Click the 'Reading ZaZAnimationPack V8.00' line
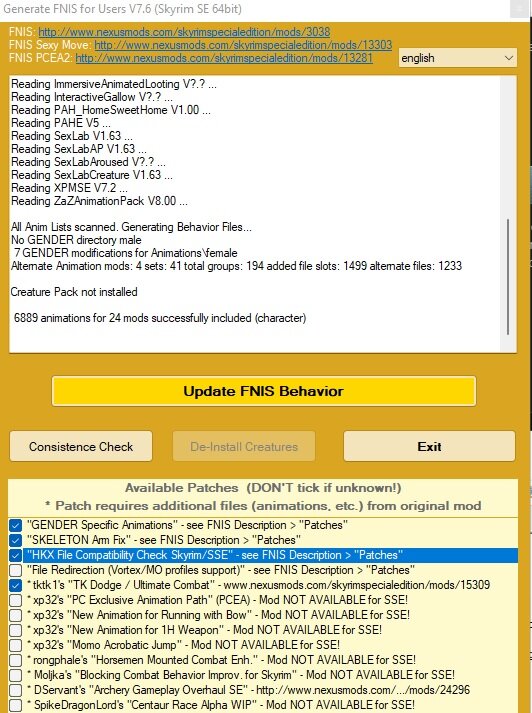The height and width of the screenshot is (713, 532). click(x=99, y=201)
